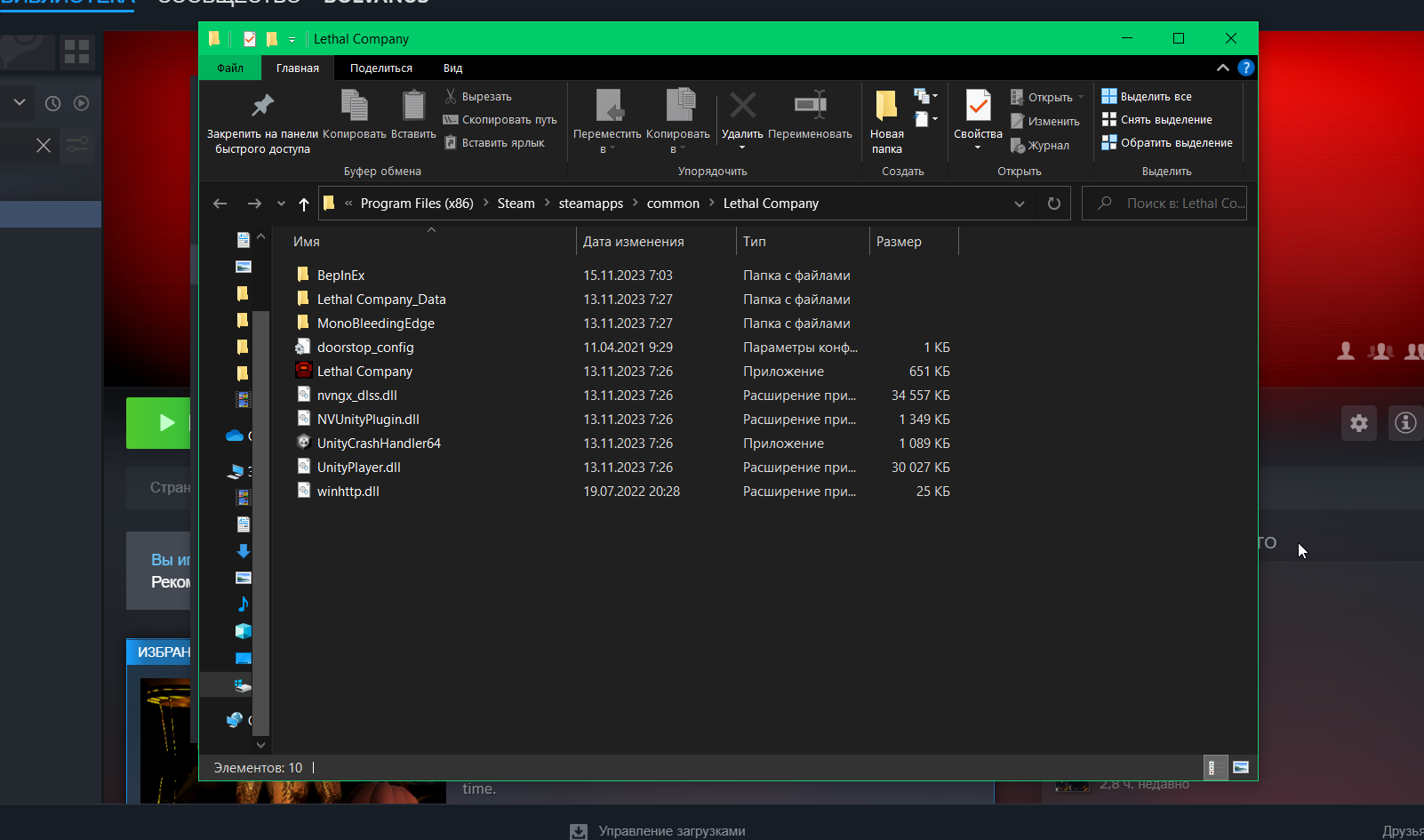Viewport: 1424px width, 840px height.
Task: Click the Свойства (Properties) checkmark icon
Action: (x=978, y=105)
